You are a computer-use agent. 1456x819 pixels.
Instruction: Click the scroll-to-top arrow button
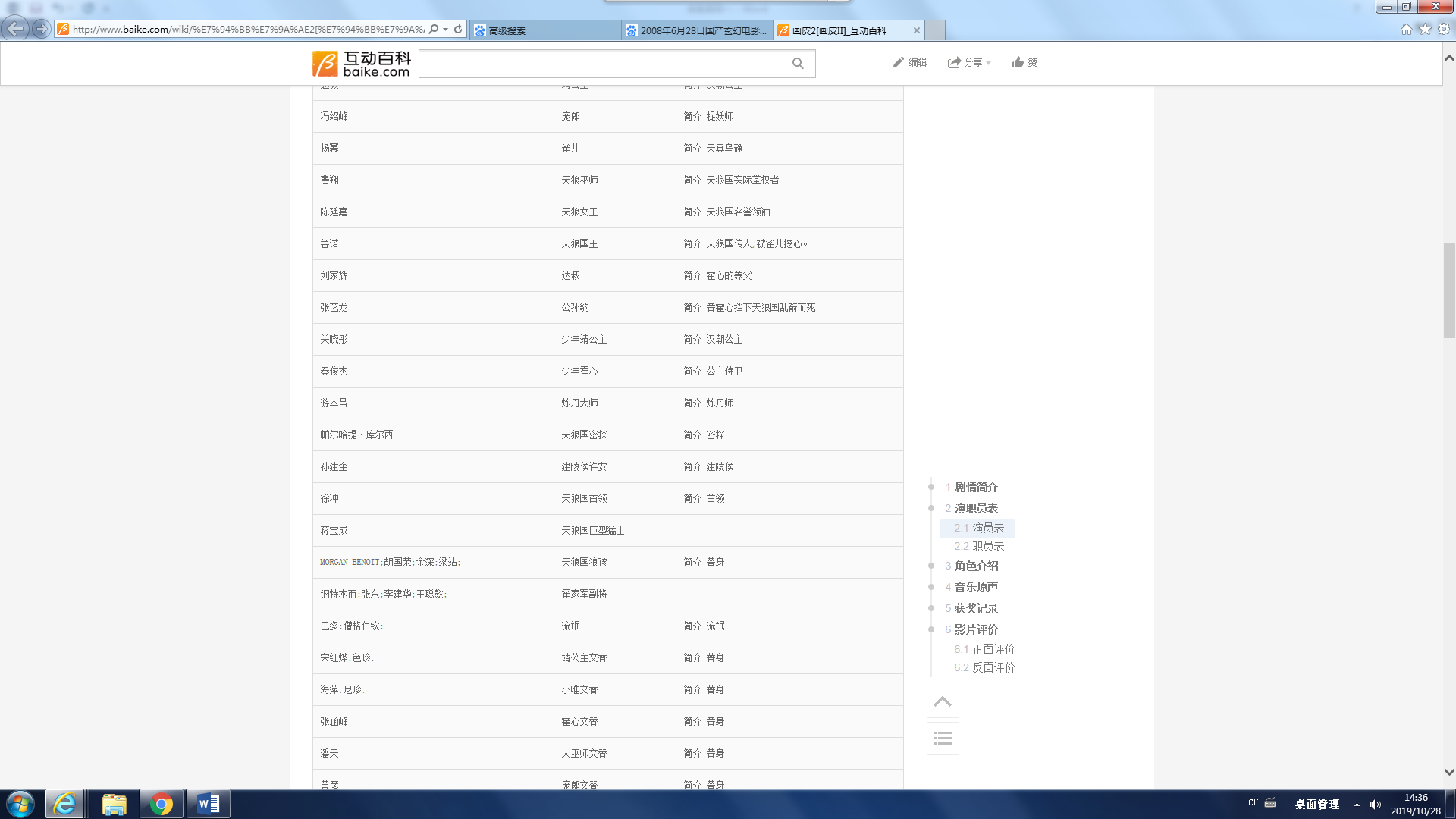point(943,701)
